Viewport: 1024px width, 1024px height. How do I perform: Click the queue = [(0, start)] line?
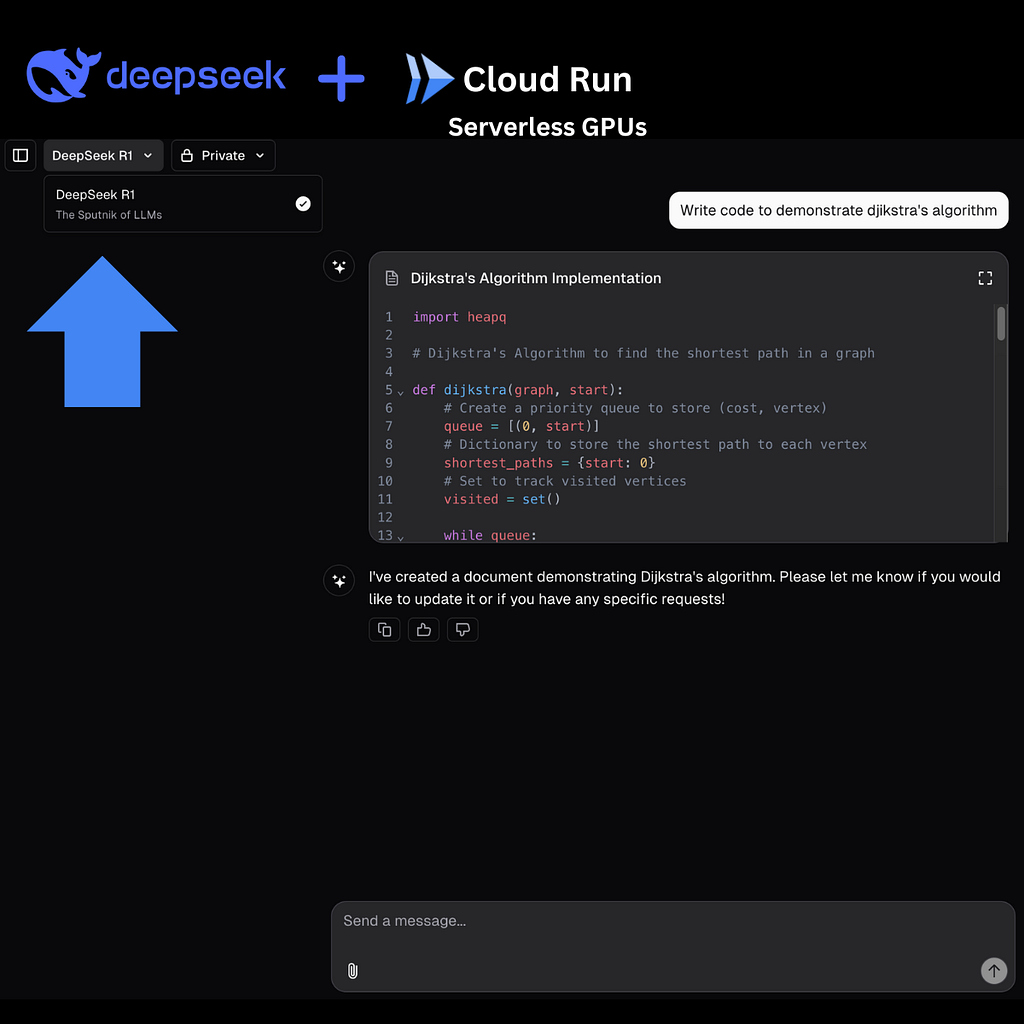pos(521,426)
